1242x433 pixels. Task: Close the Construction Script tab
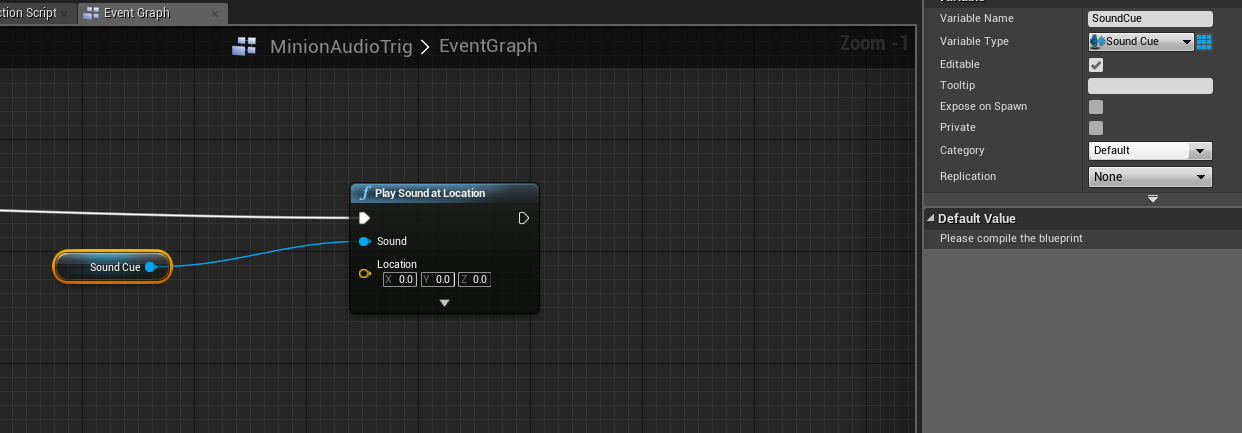coord(65,14)
